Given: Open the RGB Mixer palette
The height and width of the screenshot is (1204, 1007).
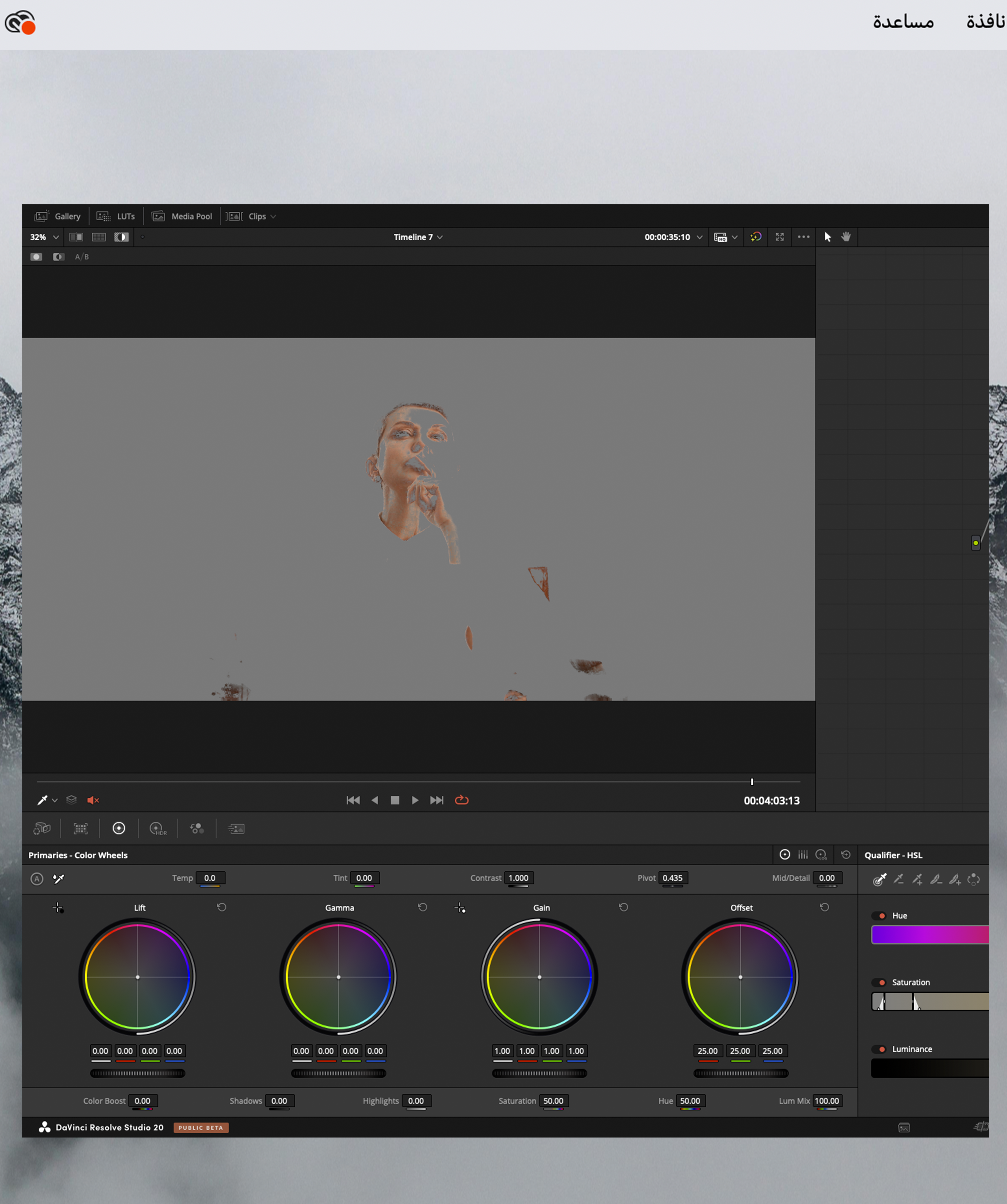Looking at the screenshot, I should tap(197, 828).
